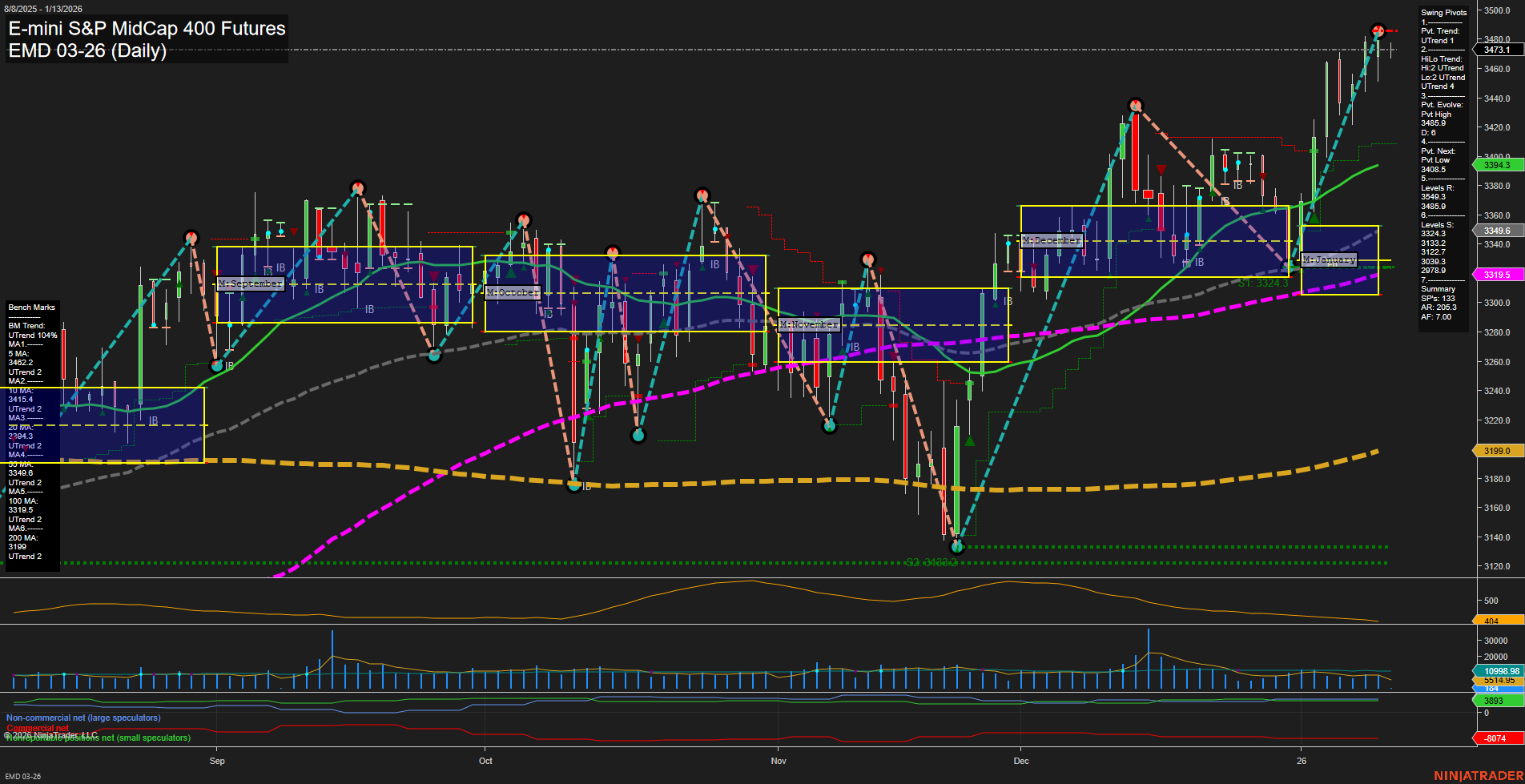
Task: Click the Sep label on the time axis
Action: pyautogui.click(x=217, y=761)
